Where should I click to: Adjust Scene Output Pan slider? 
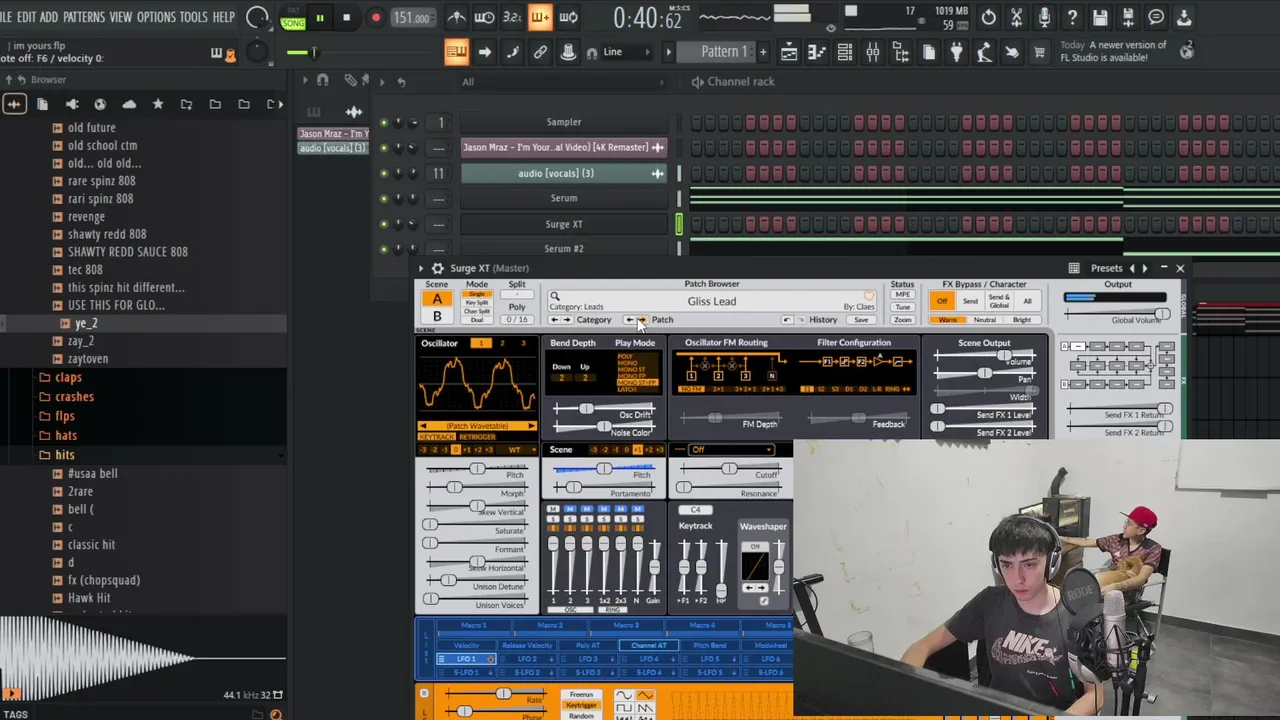[984, 374]
